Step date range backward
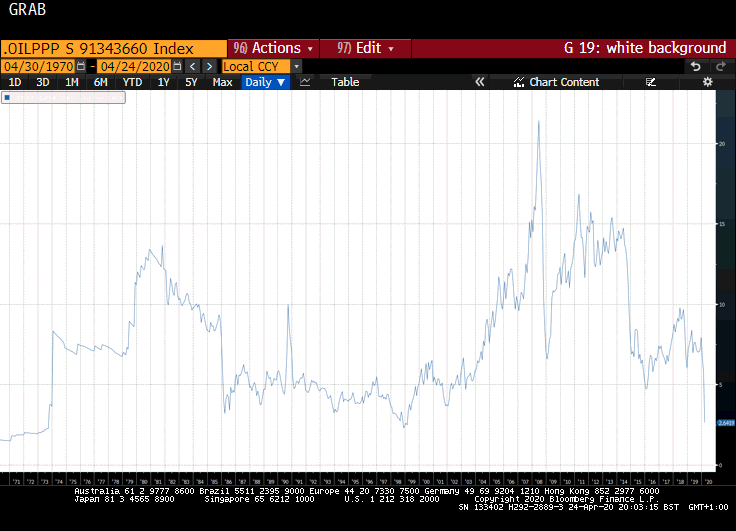Viewport: 736px width, 531px height. click(192, 66)
